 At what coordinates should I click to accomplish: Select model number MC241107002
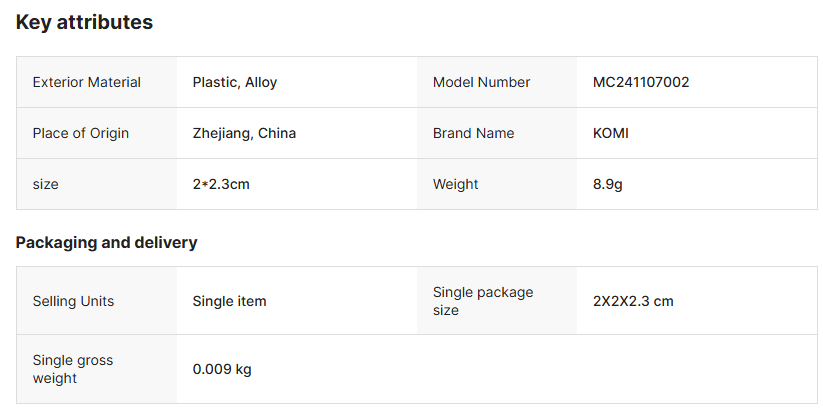[641, 82]
